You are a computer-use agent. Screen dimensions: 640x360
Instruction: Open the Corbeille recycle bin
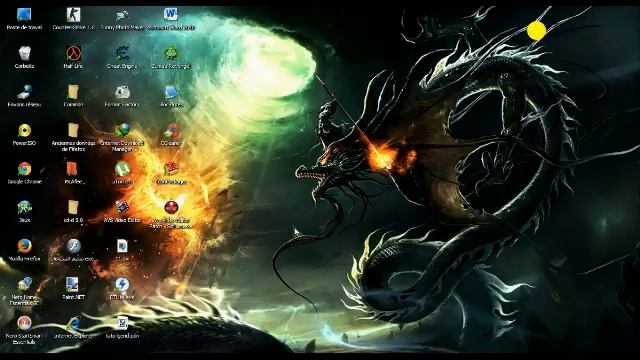[x=24, y=53]
